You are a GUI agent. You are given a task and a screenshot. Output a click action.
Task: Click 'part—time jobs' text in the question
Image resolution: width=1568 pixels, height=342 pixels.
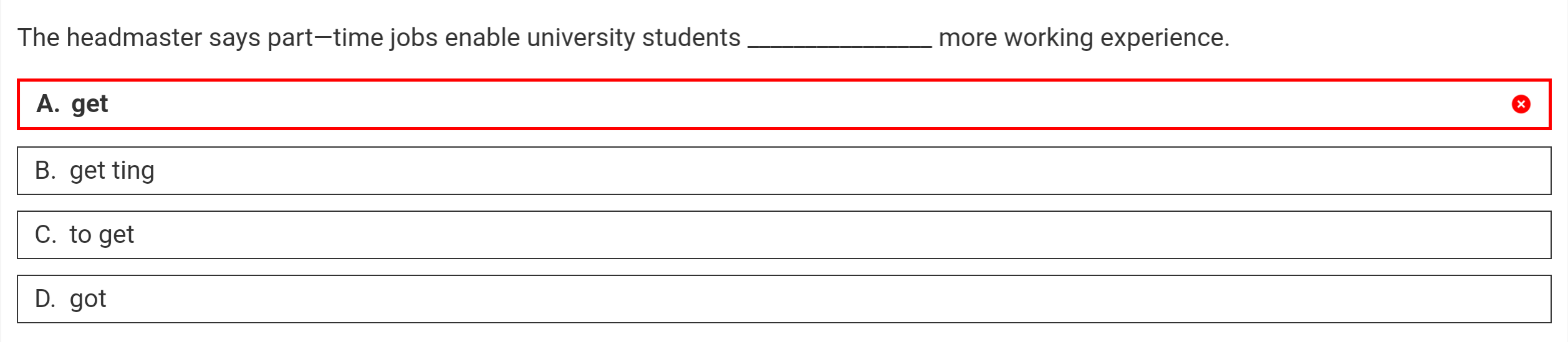point(352,38)
